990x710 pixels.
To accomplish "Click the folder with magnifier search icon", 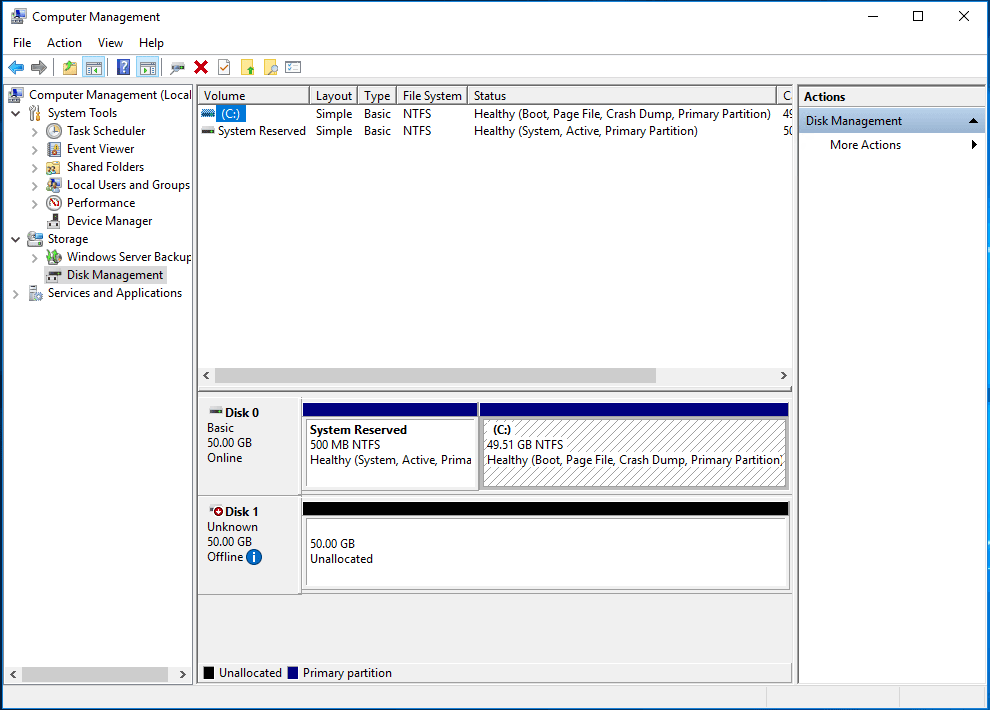I will pos(271,68).
